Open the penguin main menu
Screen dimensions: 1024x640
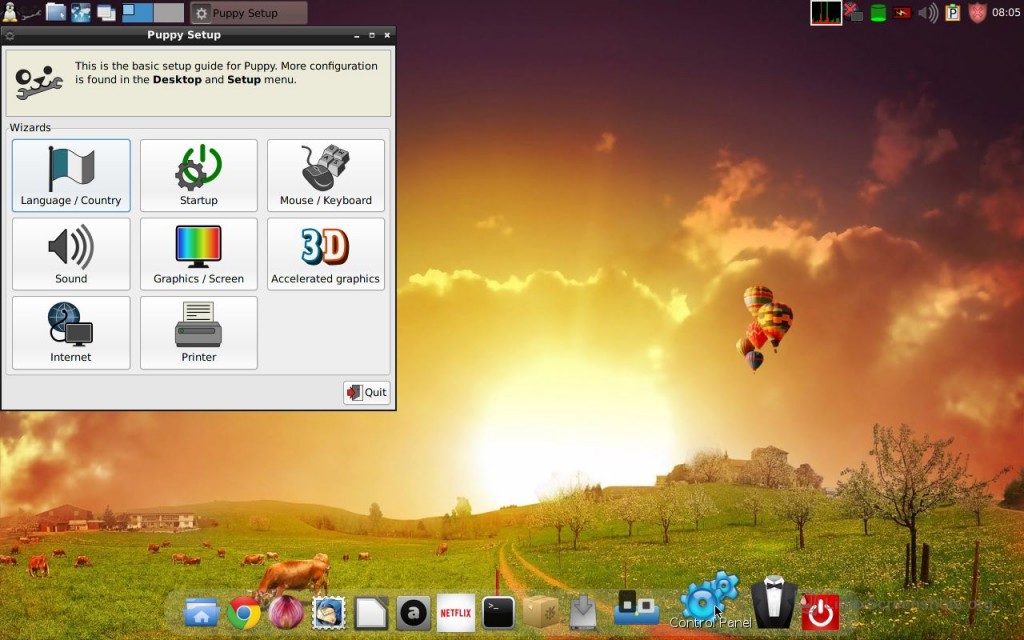[10, 12]
